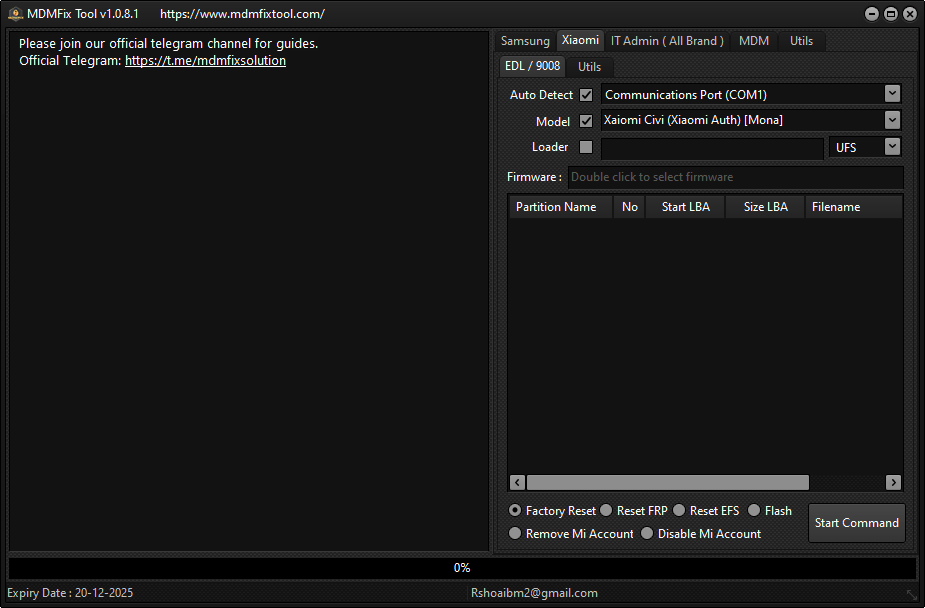Open the Xaiomi Civi model dropdown
The height and width of the screenshot is (608, 925).
click(x=891, y=120)
